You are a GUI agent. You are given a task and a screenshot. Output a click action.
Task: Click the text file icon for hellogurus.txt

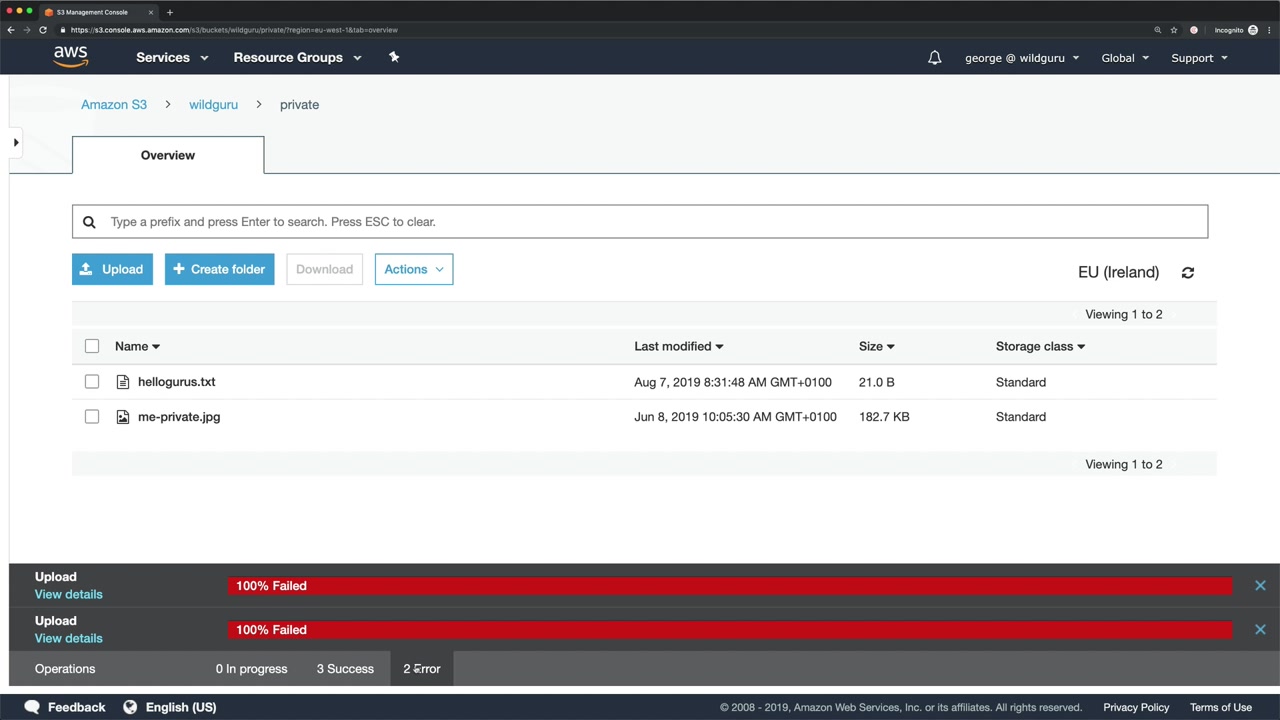tap(123, 382)
